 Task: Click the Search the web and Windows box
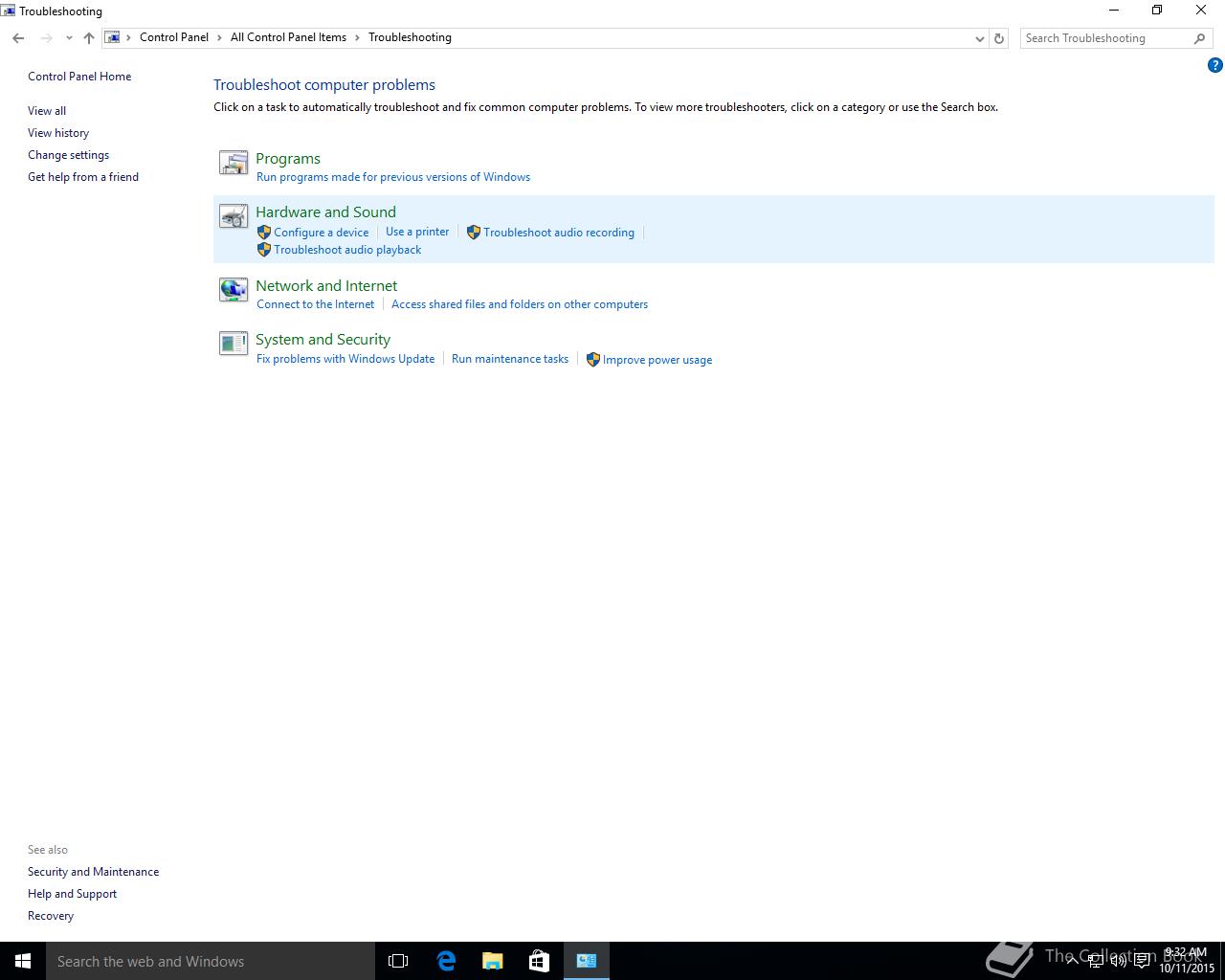(x=211, y=961)
